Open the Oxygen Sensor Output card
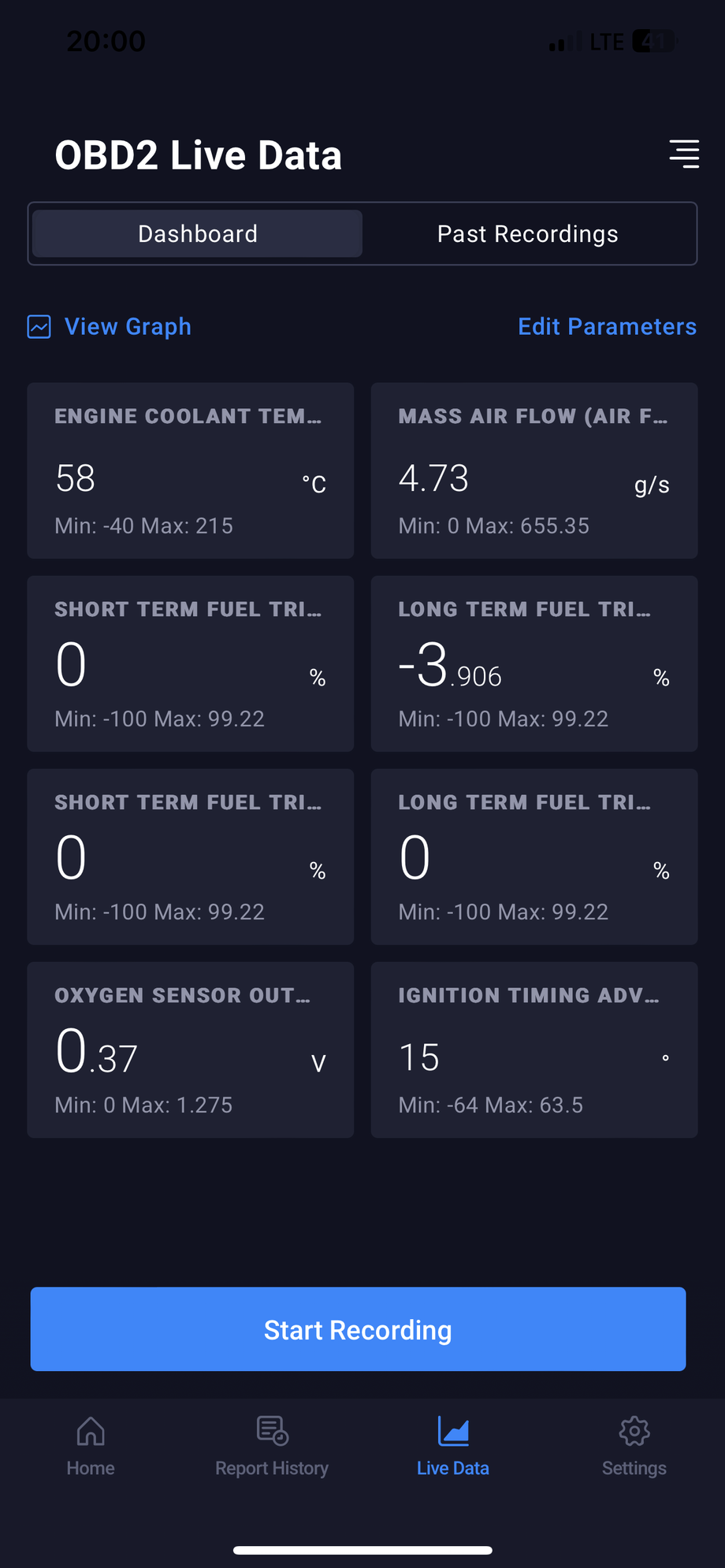 pyautogui.click(x=190, y=1050)
